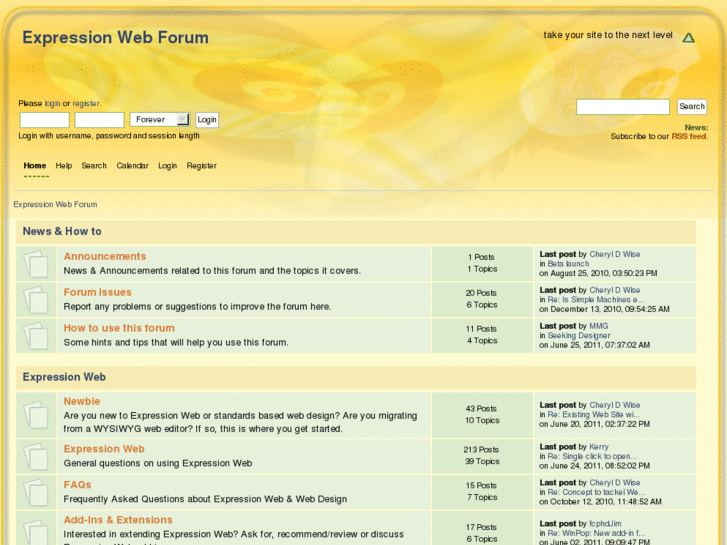Open the Add-Ins & Extensions board

[118, 520]
